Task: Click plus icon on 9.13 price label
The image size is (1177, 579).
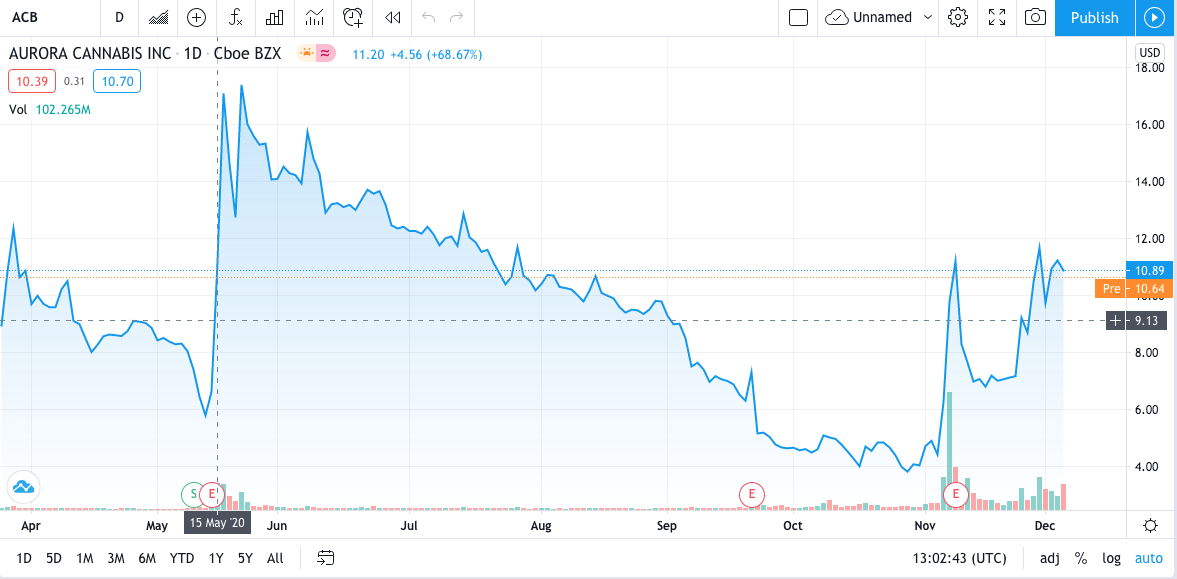Action: [1116, 321]
